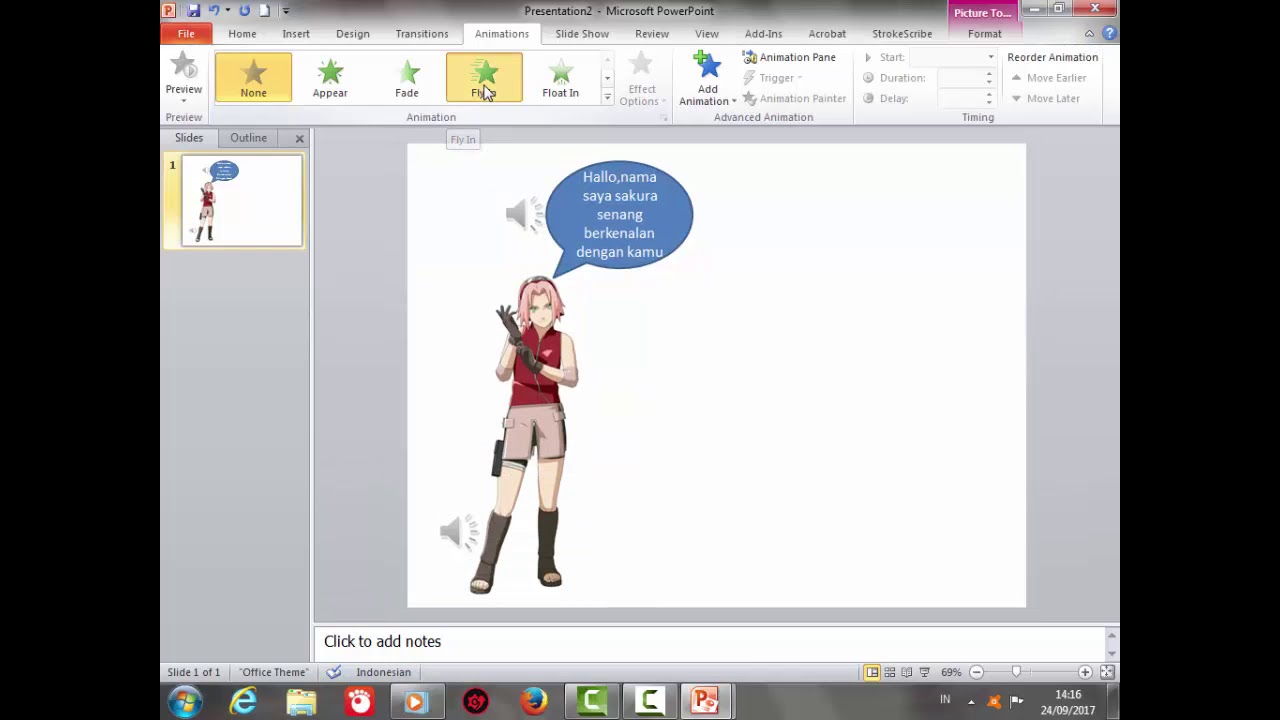Image resolution: width=1280 pixels, height=720 pixels.
Task: Click the 69% zoom level
Action: [951, 672]
